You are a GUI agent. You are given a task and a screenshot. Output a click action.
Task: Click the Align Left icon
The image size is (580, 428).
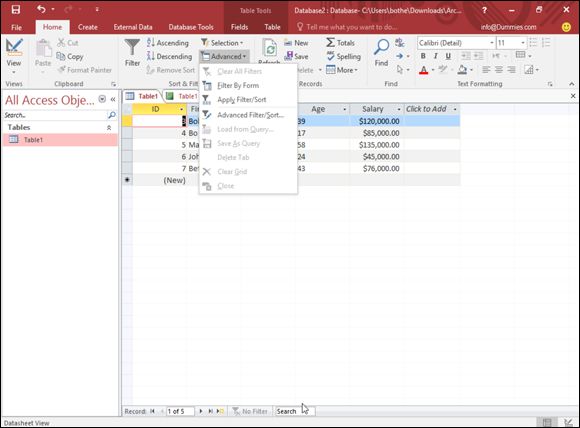(486, 70)
